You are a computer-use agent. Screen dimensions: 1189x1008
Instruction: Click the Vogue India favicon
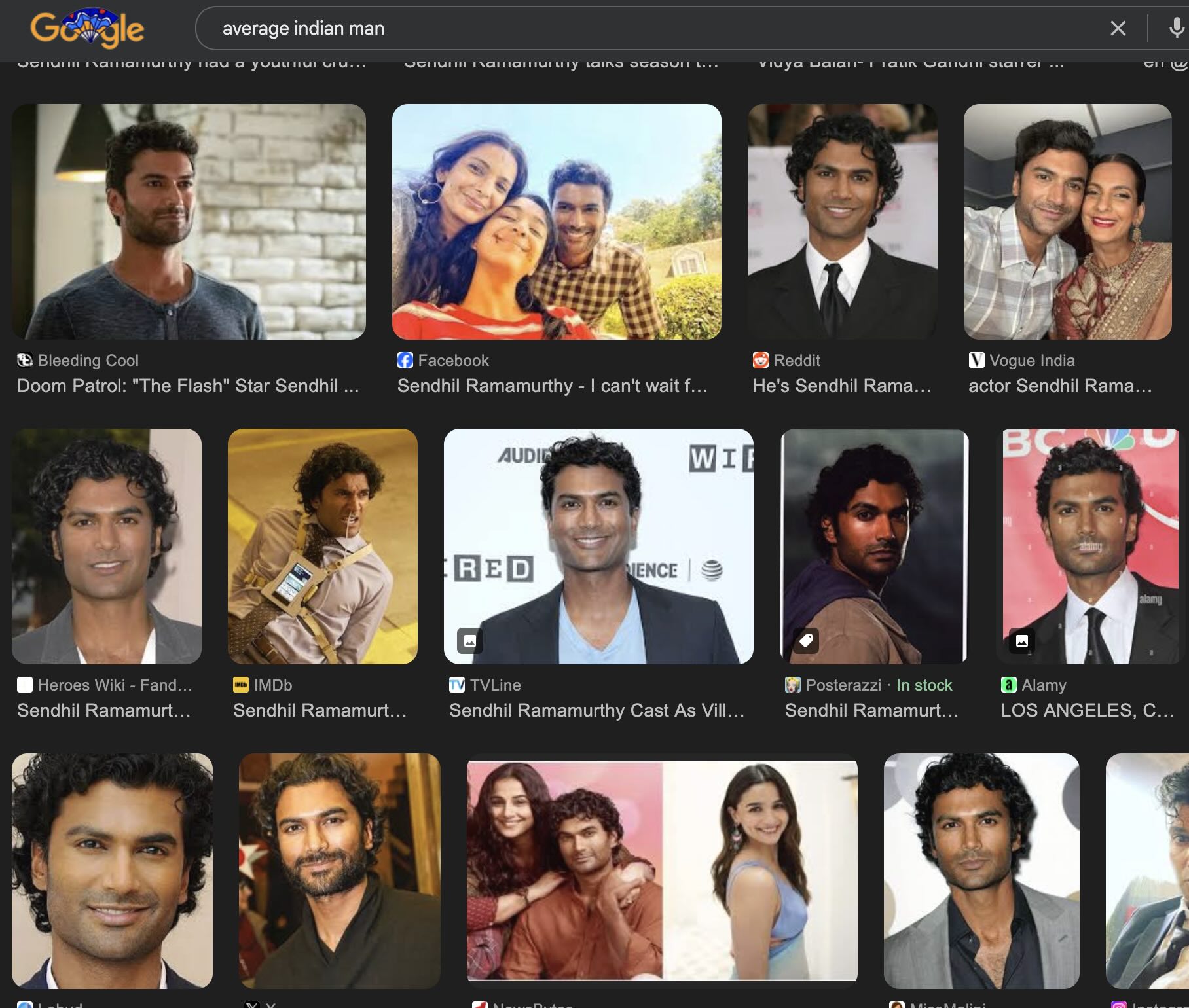(977, 360)
